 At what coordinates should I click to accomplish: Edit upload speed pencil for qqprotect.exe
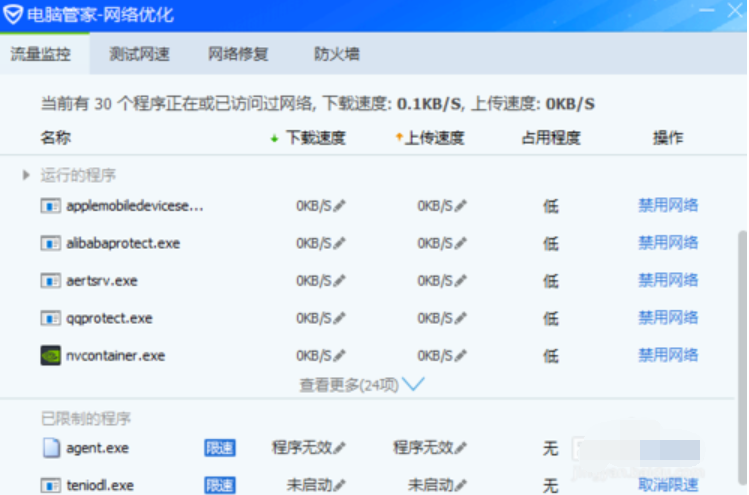click(461, 319)
